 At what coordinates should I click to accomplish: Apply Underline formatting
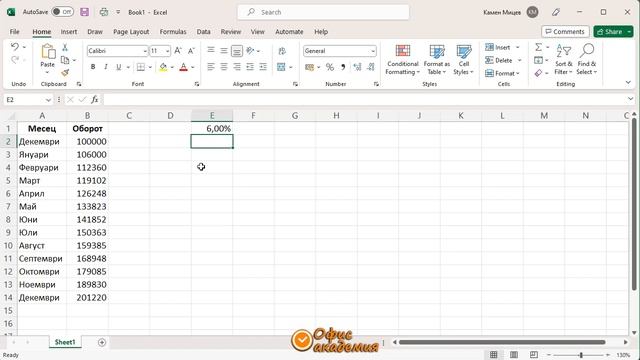(118, 67)
